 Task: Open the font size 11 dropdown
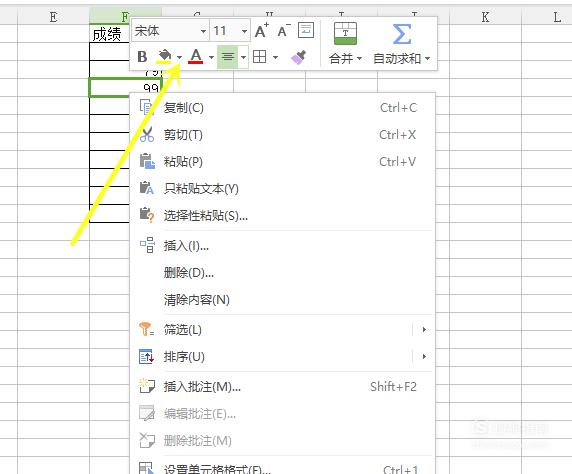pos(244,31)
